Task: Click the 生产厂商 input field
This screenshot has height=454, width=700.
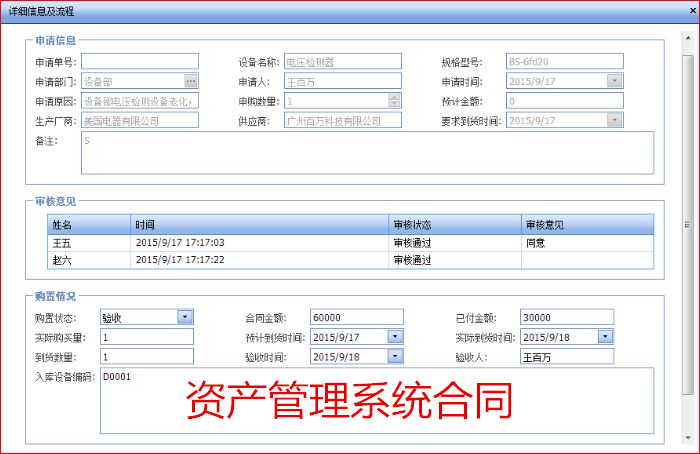Action: (140, 121)
